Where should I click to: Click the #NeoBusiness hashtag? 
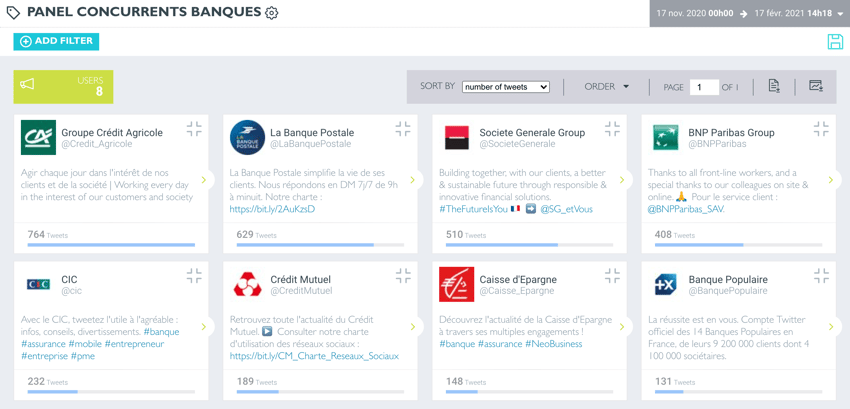pyautogui.click(x=553, y=344)
